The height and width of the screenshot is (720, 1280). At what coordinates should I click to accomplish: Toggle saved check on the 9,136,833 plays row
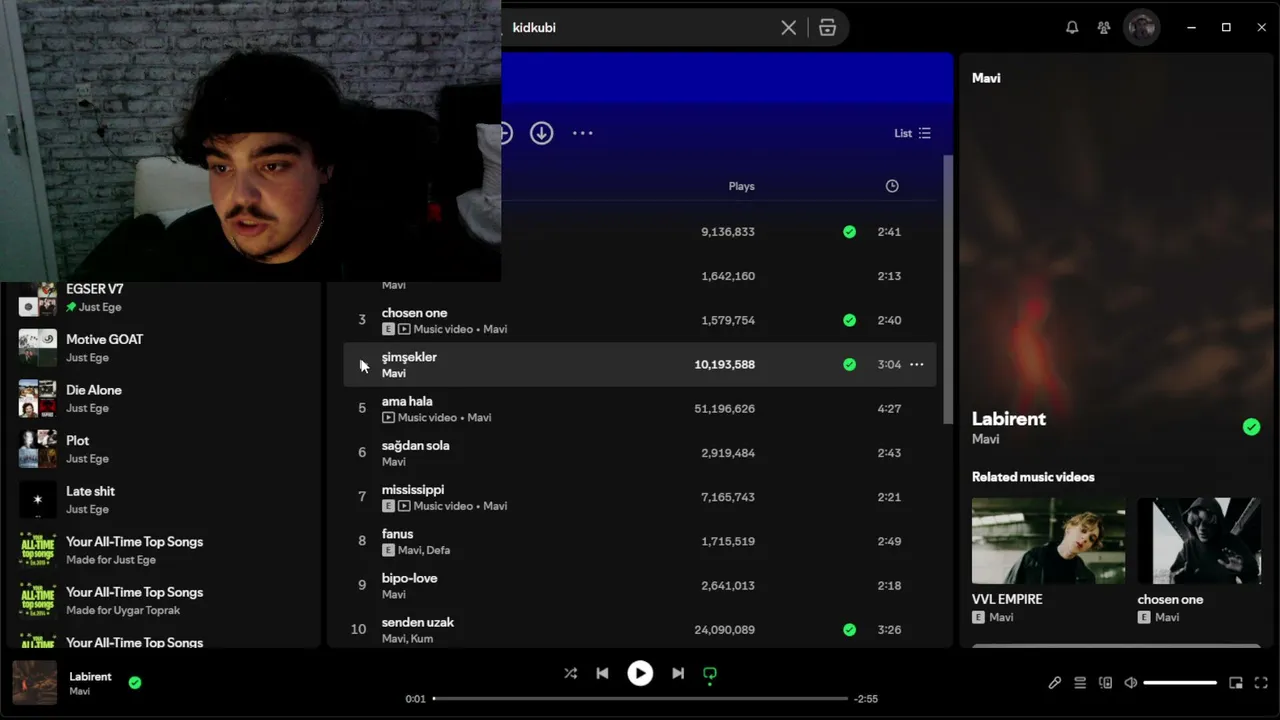pyautogui.click(x=849, y=232)
